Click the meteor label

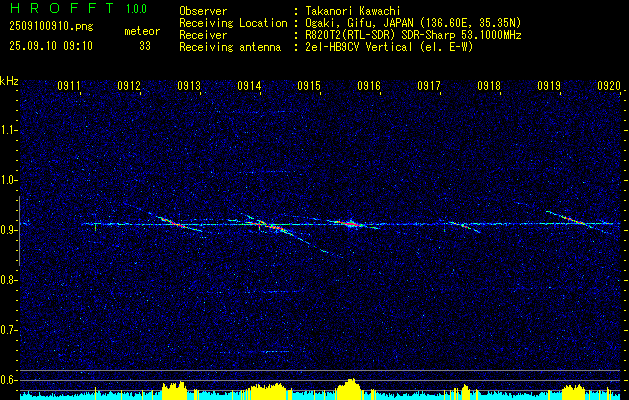pos(142,31)
